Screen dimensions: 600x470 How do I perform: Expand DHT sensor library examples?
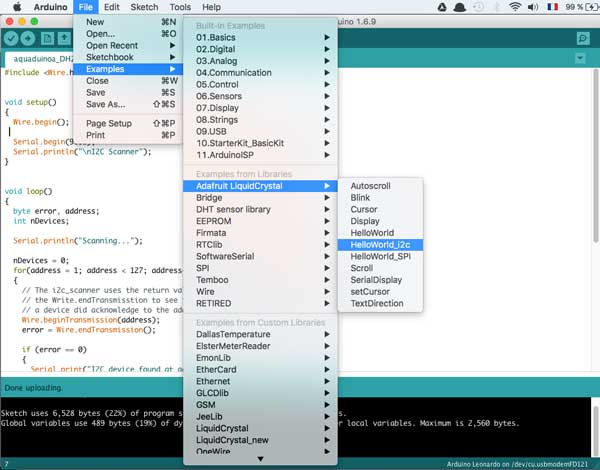(260, 209)
